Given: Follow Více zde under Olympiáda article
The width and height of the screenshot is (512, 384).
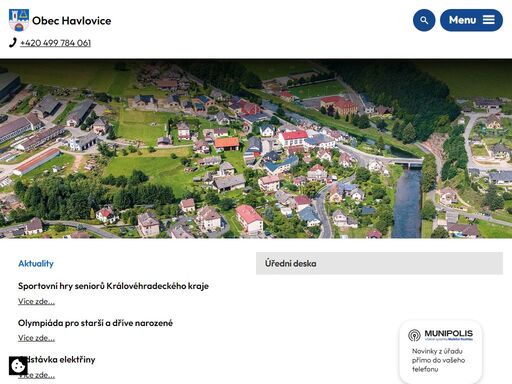Looking at the screenshot, I should [36, 338].
